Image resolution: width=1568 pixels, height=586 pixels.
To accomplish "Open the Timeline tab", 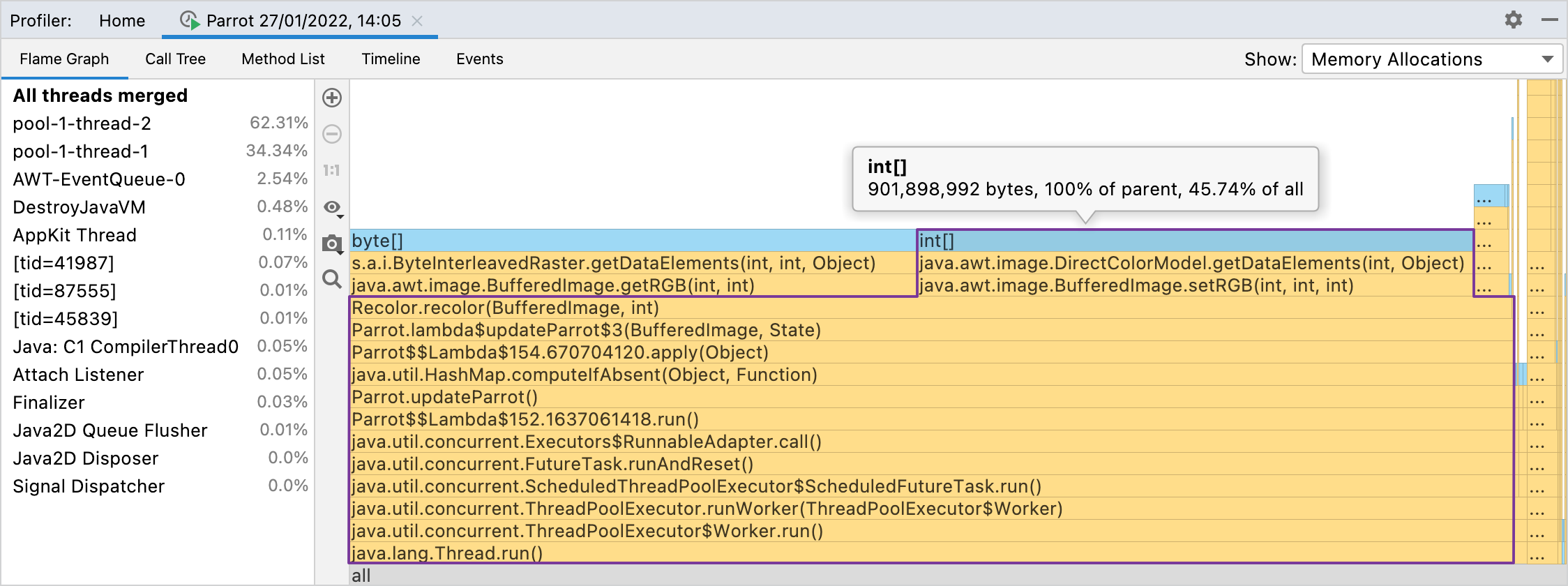I will tap(391, 59).
